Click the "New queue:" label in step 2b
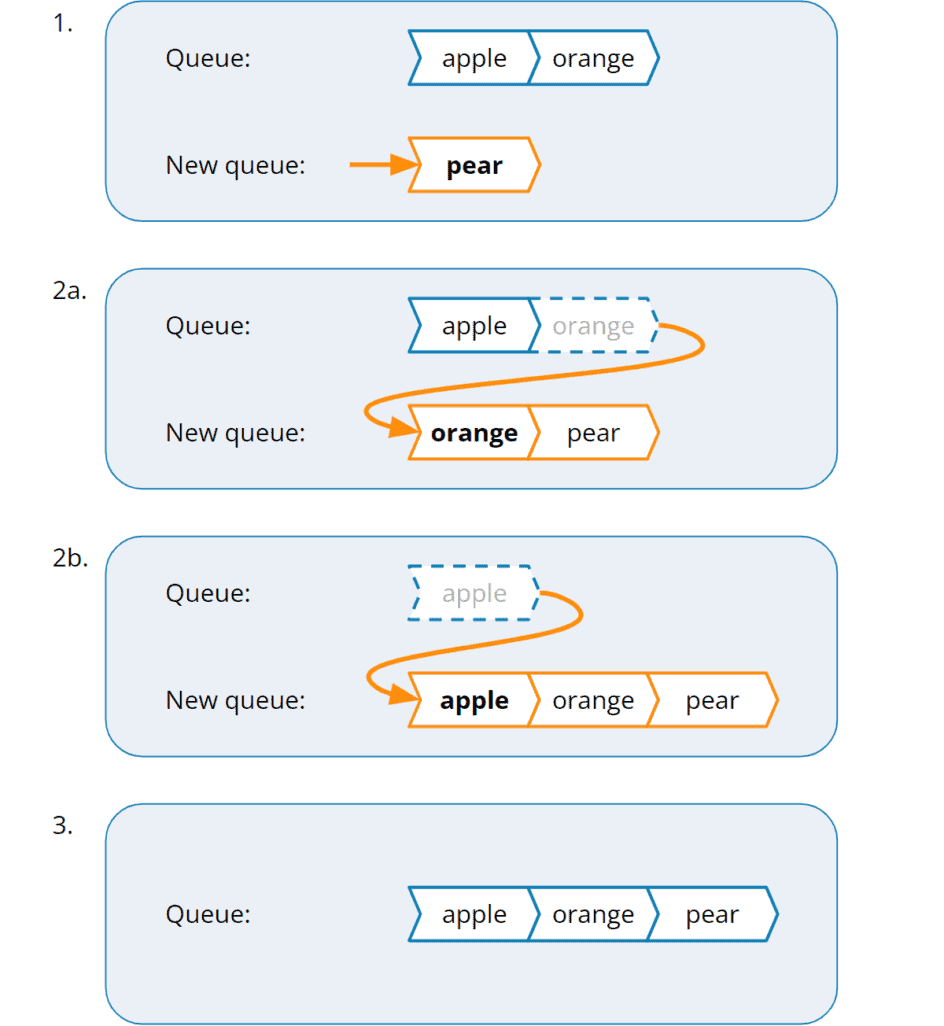 (235, 701)
